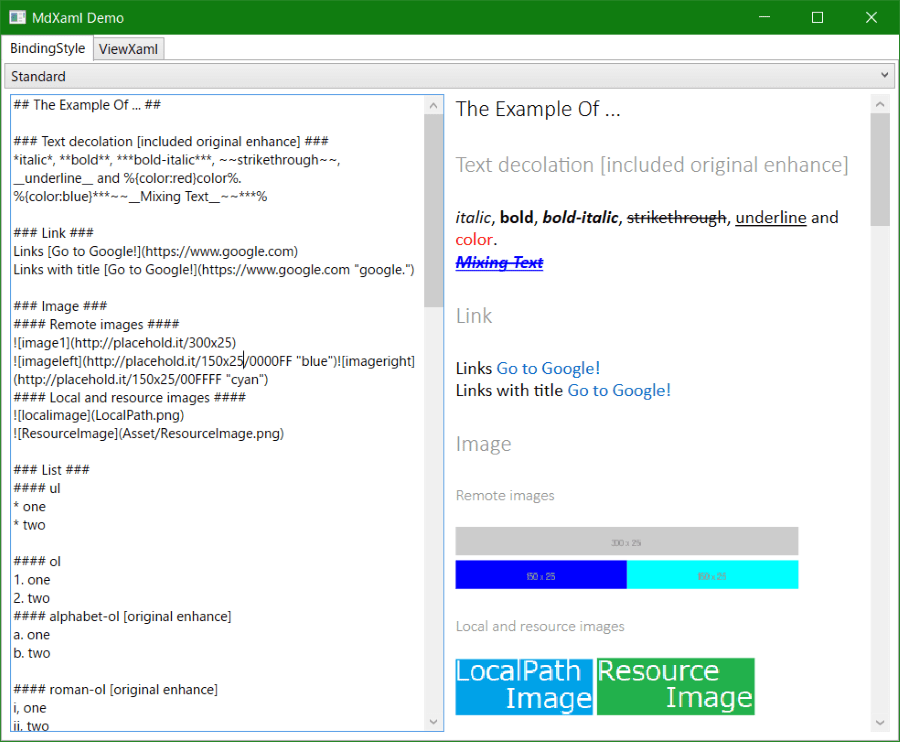
Task: Click the gray 300x25 placeholder image
Action: coord(626,540)
